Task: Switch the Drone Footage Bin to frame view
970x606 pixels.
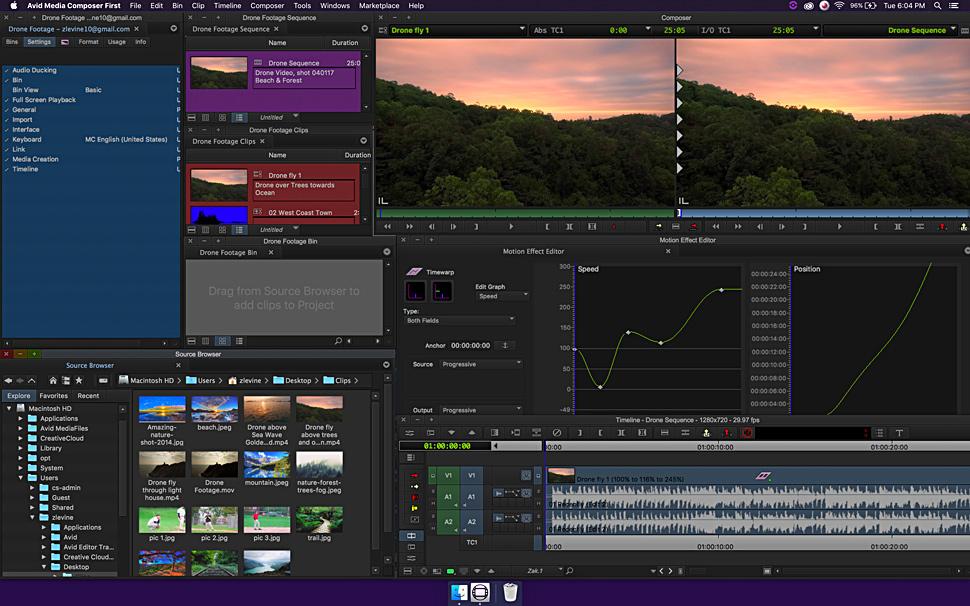Action: (x=222, y=341)
